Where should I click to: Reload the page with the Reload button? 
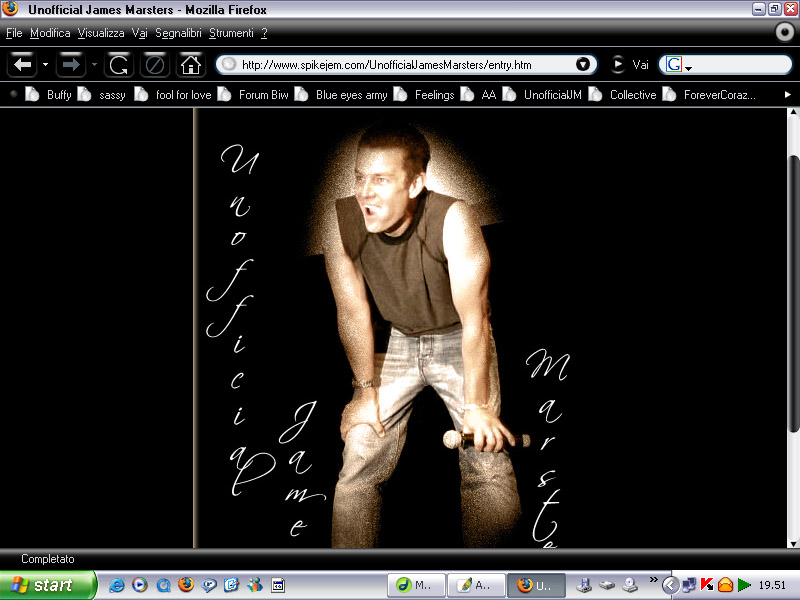pos(119,65)
